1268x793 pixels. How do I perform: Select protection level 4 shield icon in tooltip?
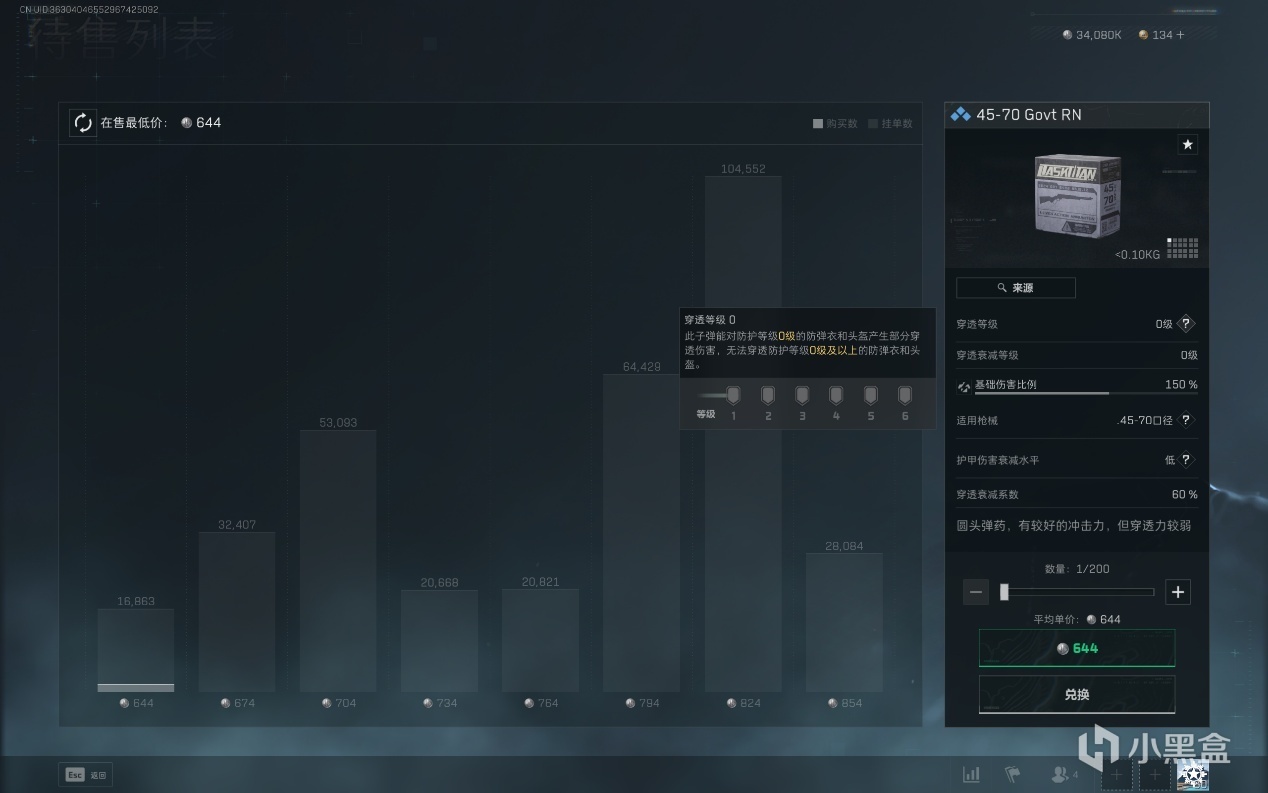click(x=836, y=396)
